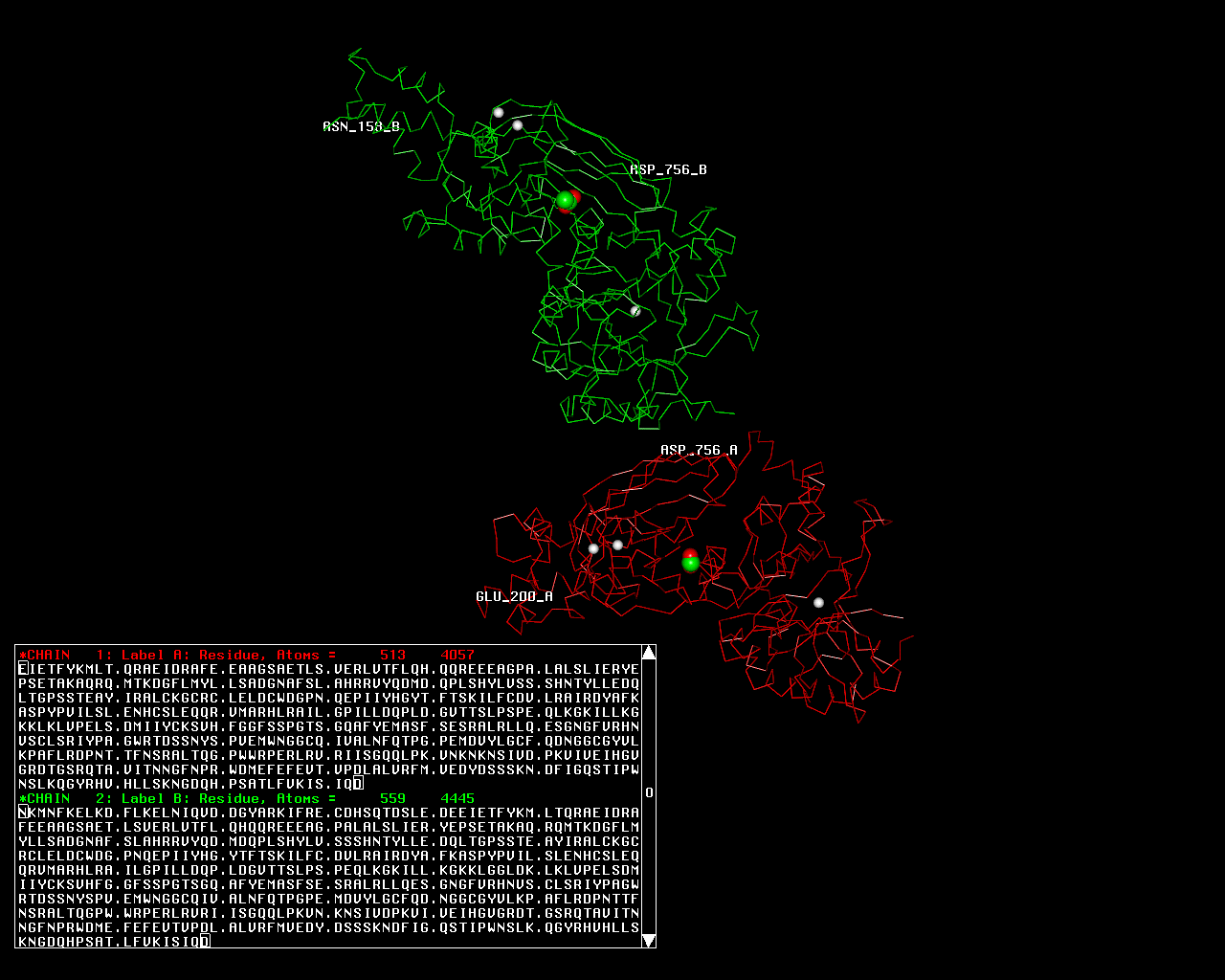Screen dimensions: 1225x980
Task: Pick the lone white sphere in lower chain B
Action: tap(635, 311)
